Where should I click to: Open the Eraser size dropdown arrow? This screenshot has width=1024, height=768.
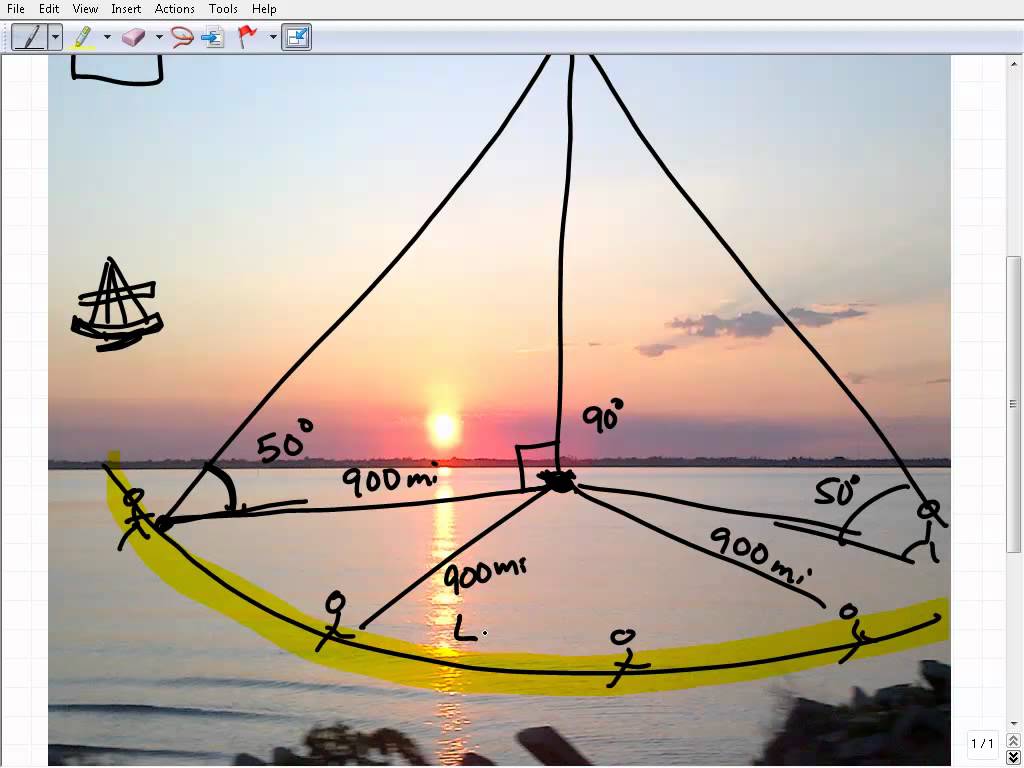159,37
